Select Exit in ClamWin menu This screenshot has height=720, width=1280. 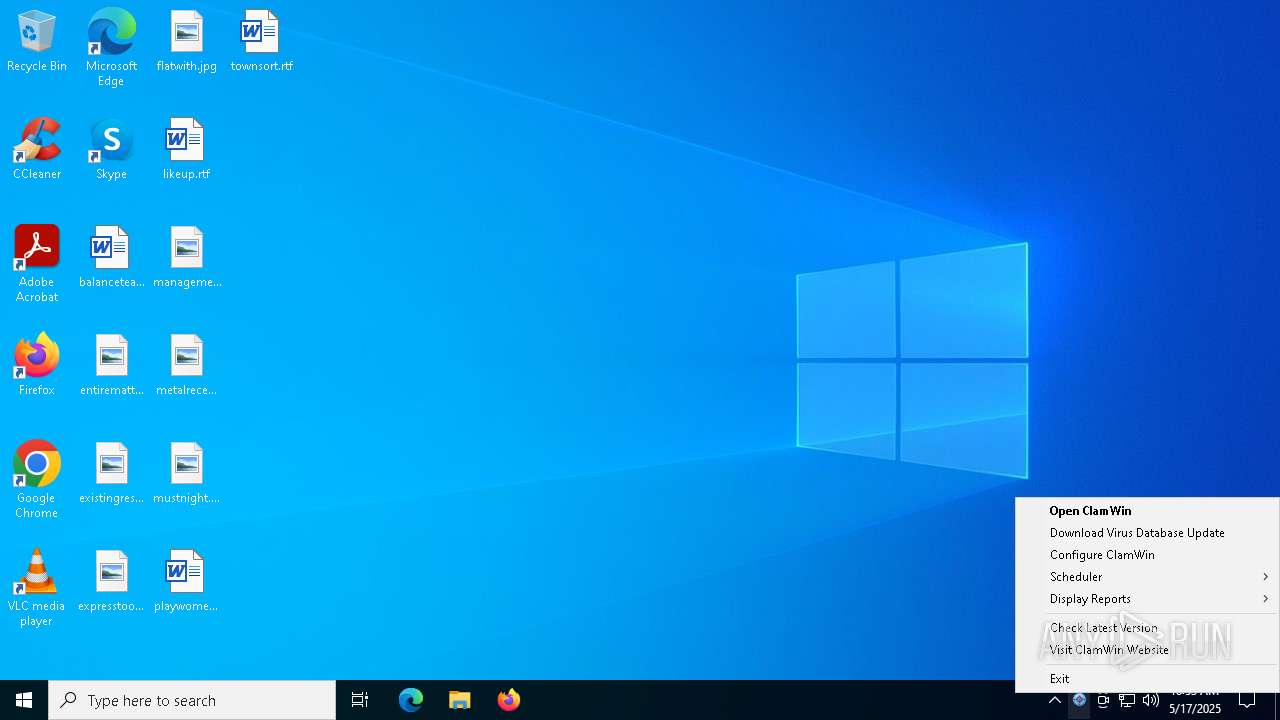1147,679
